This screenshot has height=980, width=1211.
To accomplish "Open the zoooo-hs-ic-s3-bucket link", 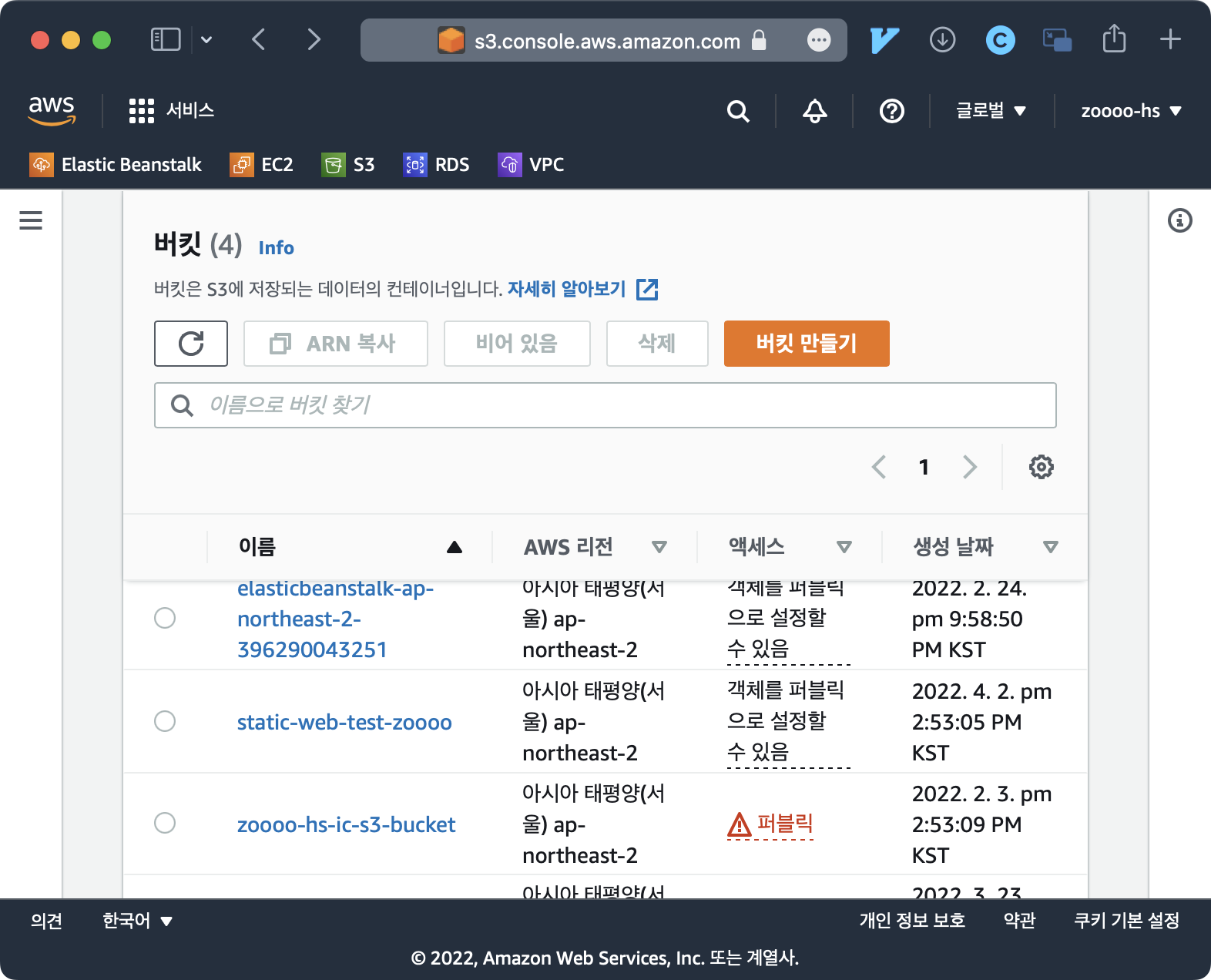I will click(346, 825).
